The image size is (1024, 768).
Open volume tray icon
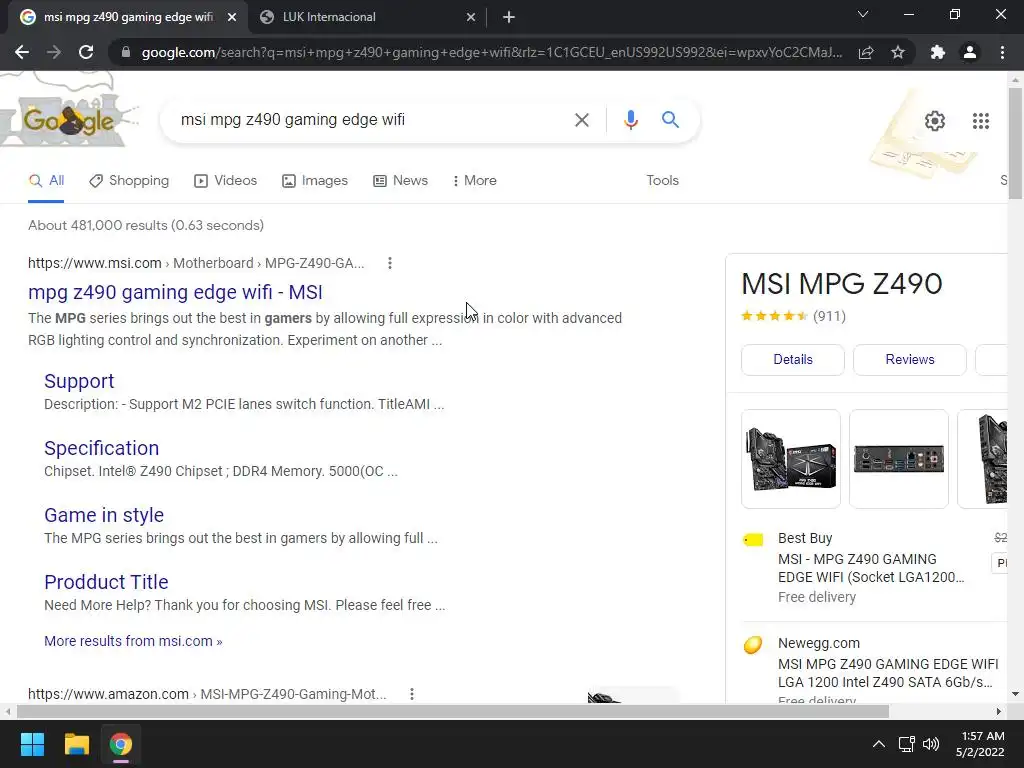pyautogui.click(x=931, y=744)
